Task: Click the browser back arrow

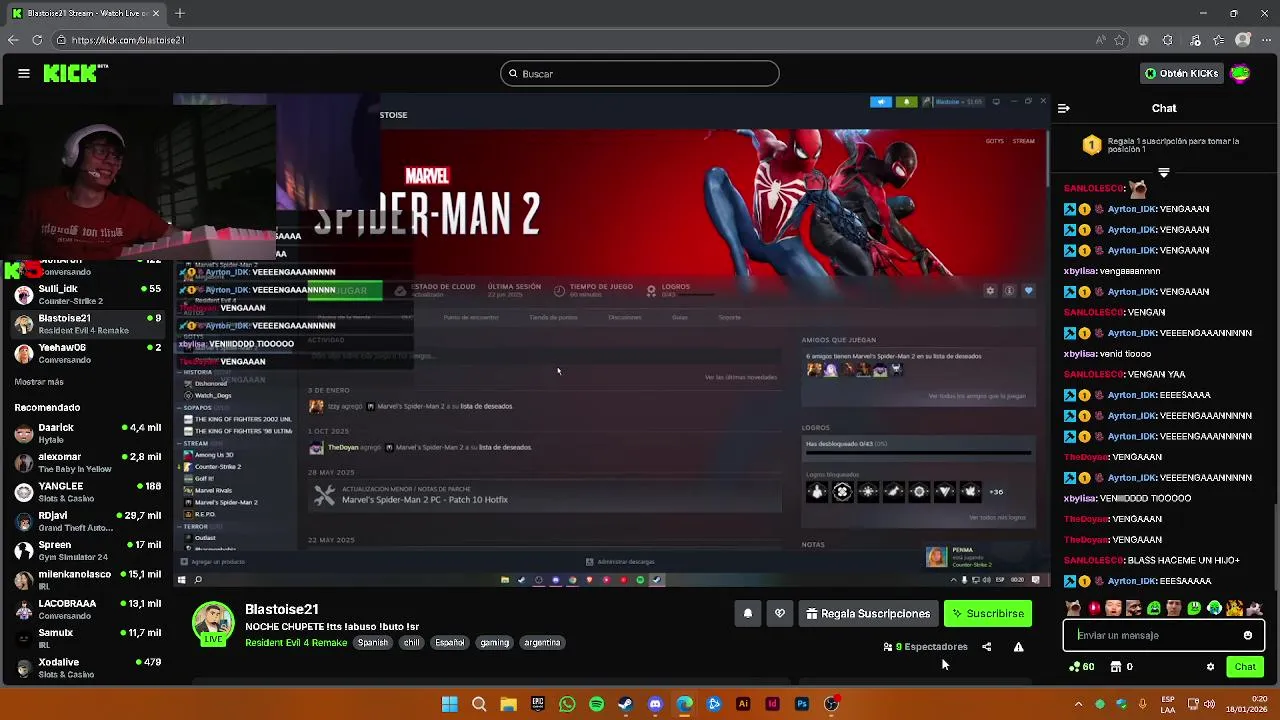Action: (12, 40)
